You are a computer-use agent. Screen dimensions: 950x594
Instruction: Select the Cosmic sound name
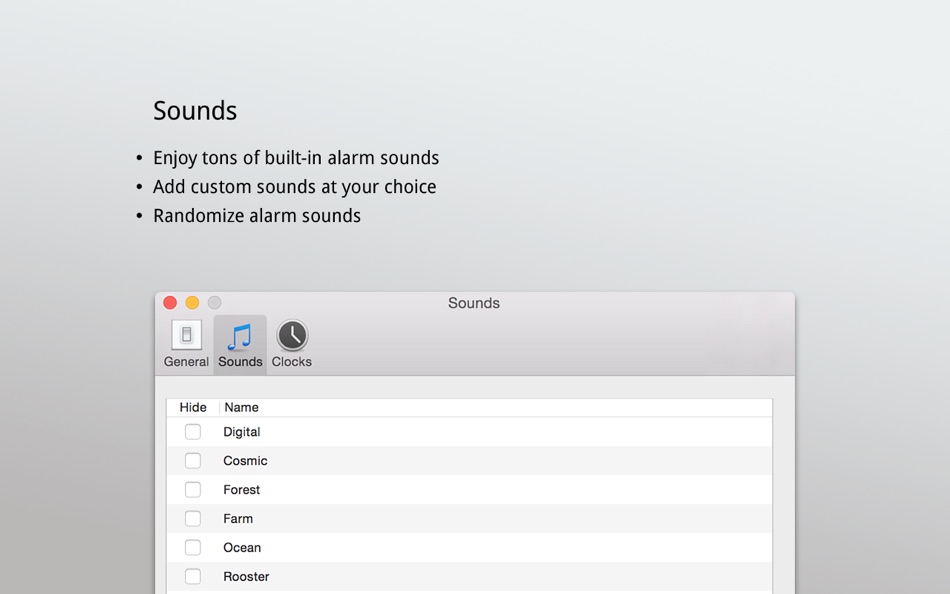(245, 461)
